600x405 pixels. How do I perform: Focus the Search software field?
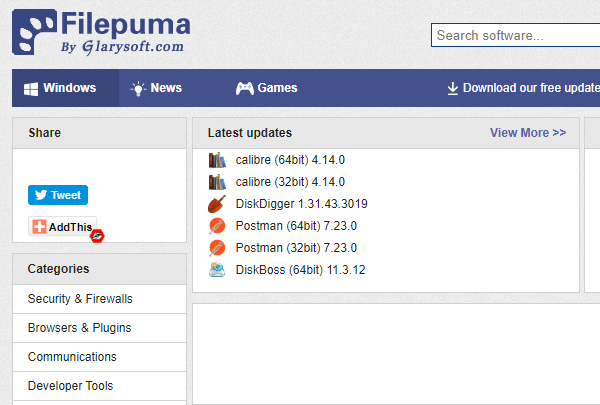[x=515, y=35]
